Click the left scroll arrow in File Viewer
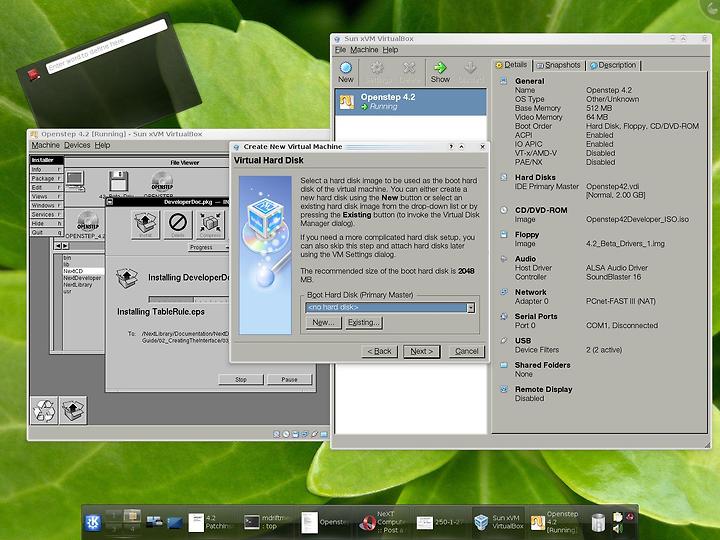The height and width of the screenshot is (540, 720). [x=57, y=246]
